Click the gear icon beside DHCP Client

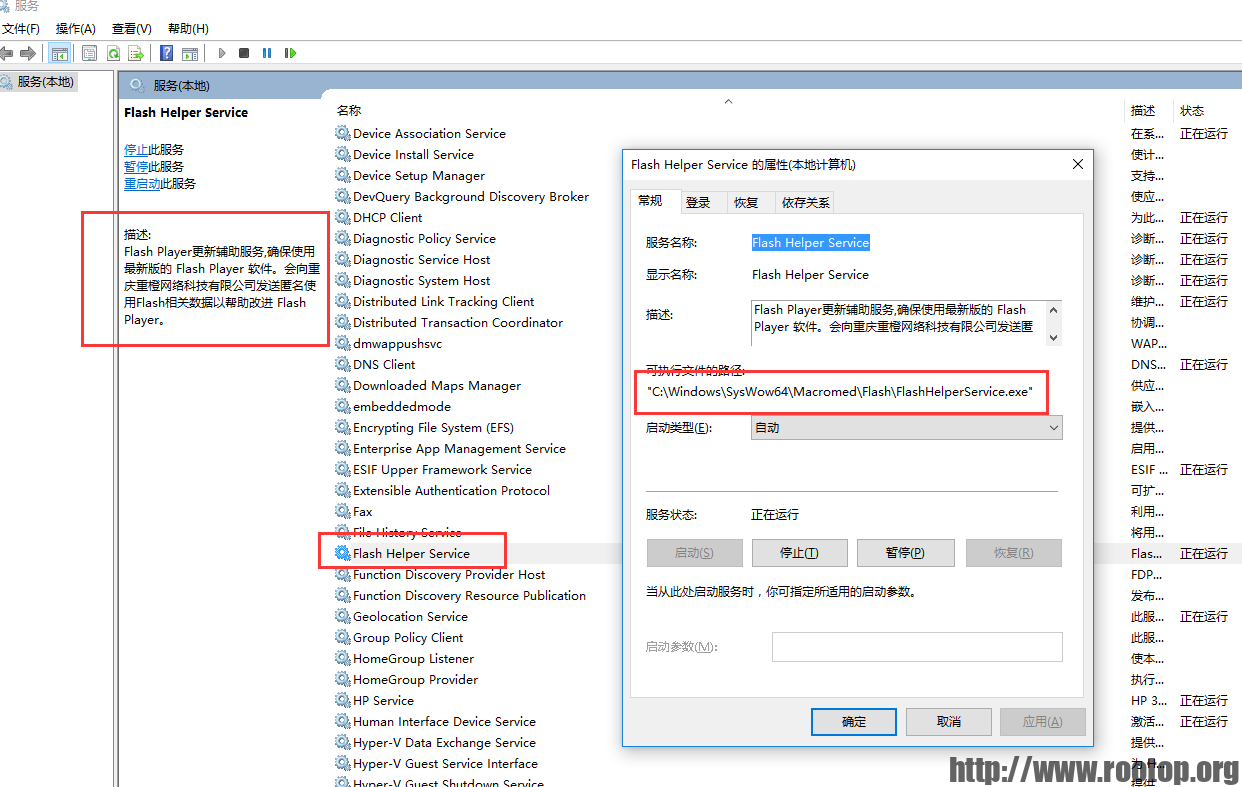click(343, 217)
